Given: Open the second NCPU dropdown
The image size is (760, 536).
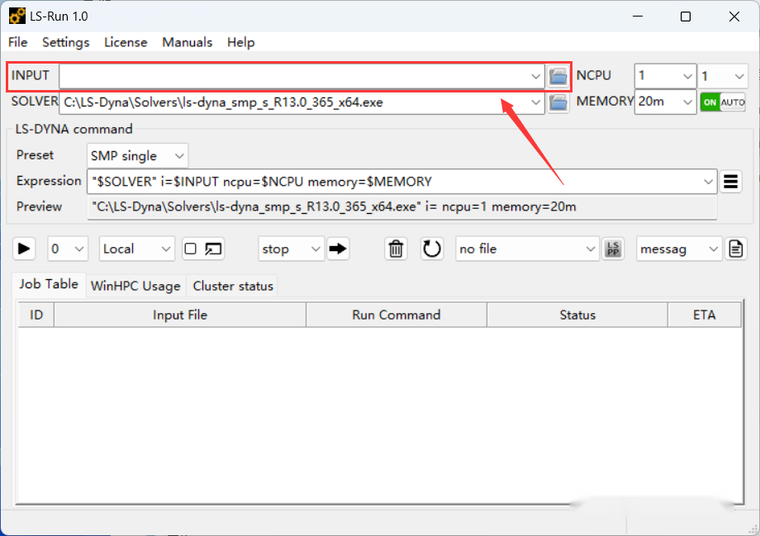Looking at the screenshot, I should (x=722, y=76).
